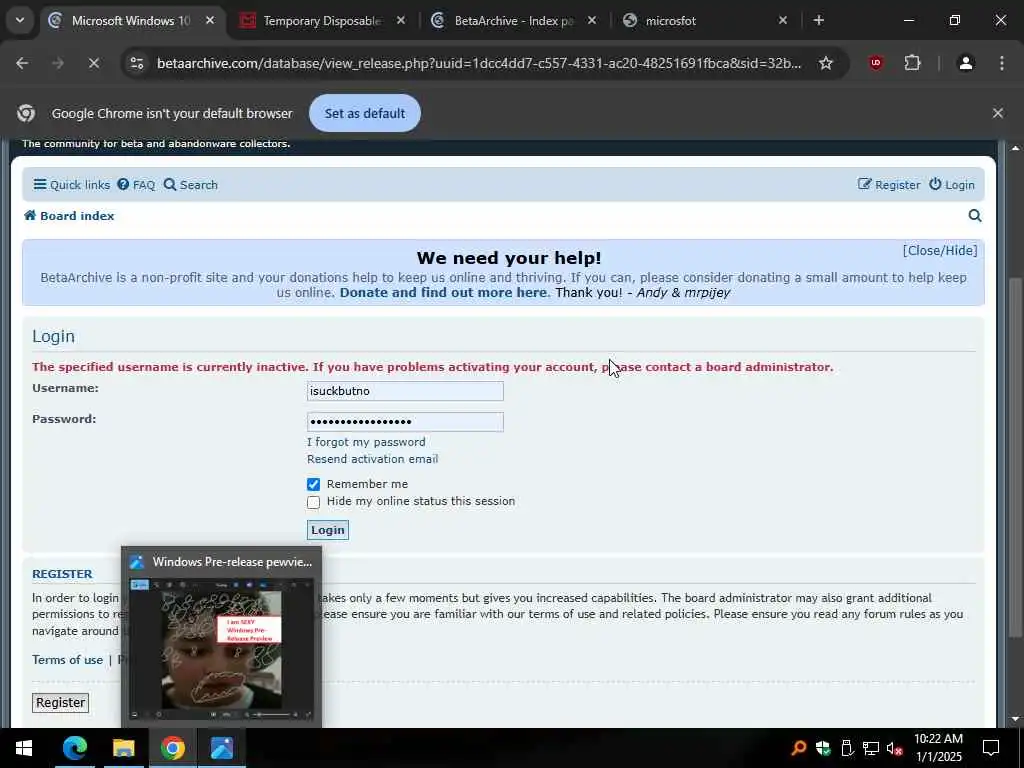Image resolution: width=1024 pixels, height=768 pixels.
Task: Open the Register link in the navbar
Action: (x=889, y=185)
